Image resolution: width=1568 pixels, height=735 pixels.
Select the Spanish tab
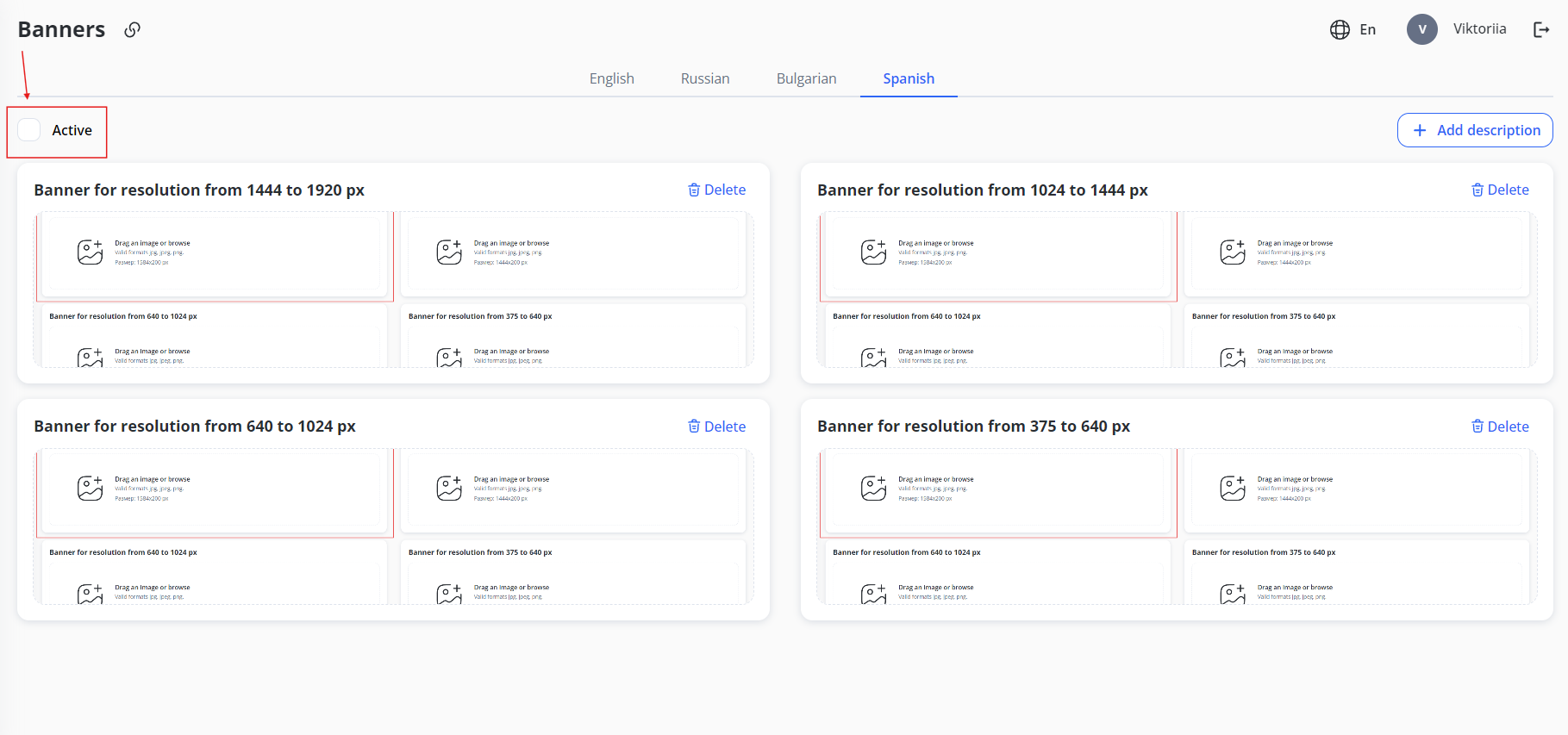pos(909,78)
